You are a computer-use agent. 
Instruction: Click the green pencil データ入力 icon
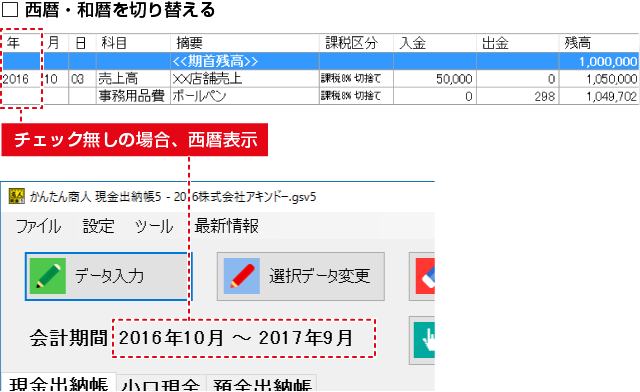48,276
